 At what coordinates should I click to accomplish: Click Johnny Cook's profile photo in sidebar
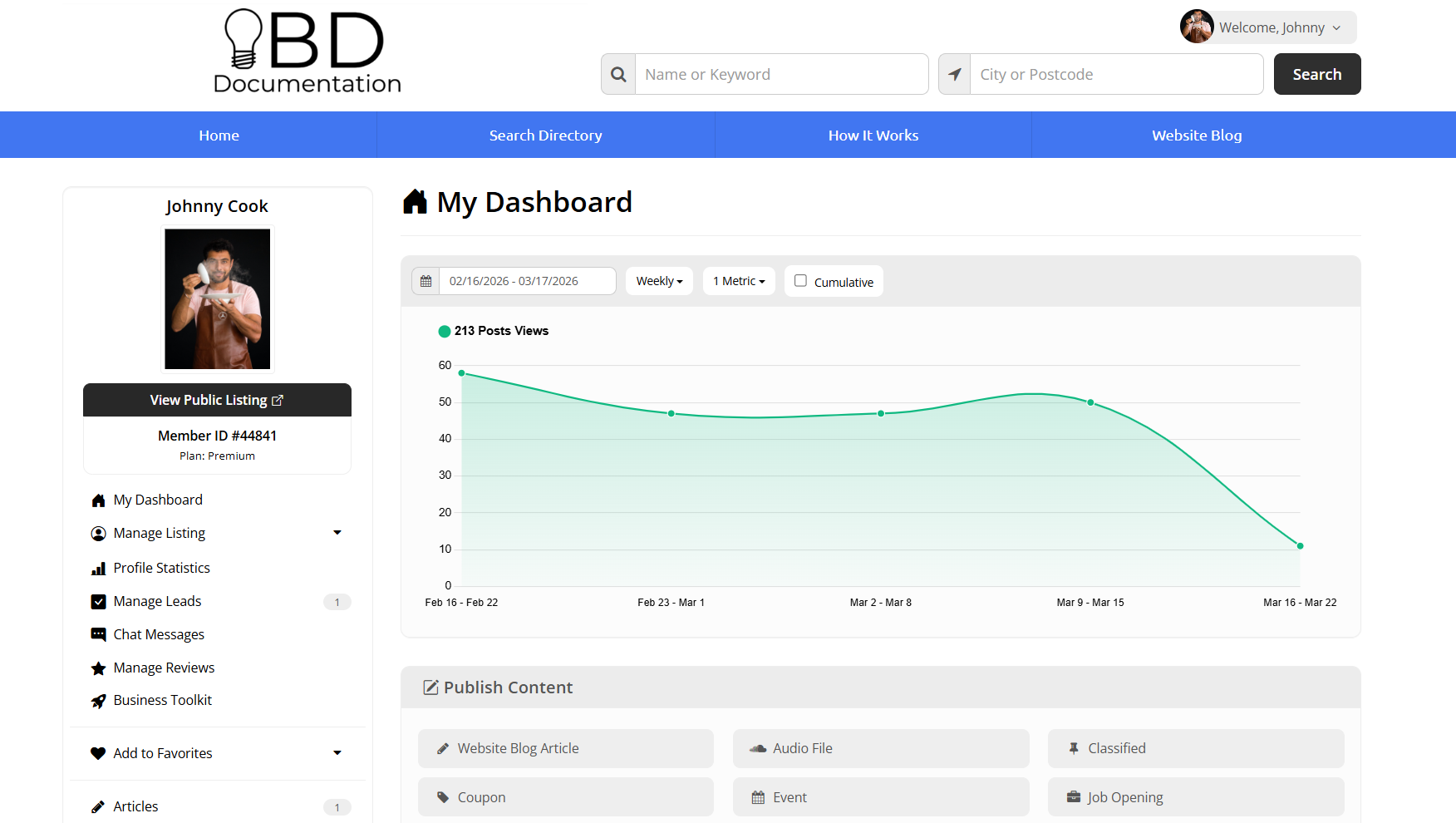tap(218, 299)
